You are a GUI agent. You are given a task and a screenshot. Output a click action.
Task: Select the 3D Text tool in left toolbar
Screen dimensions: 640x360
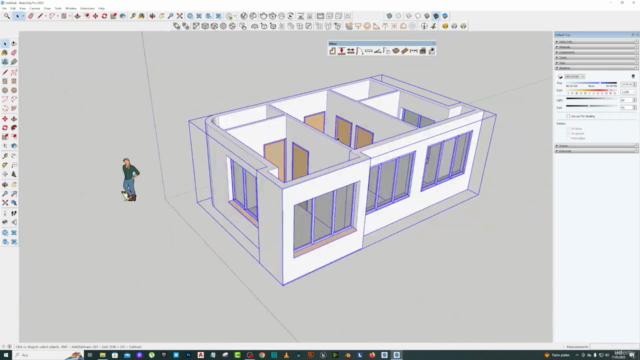tap(14, 174)
